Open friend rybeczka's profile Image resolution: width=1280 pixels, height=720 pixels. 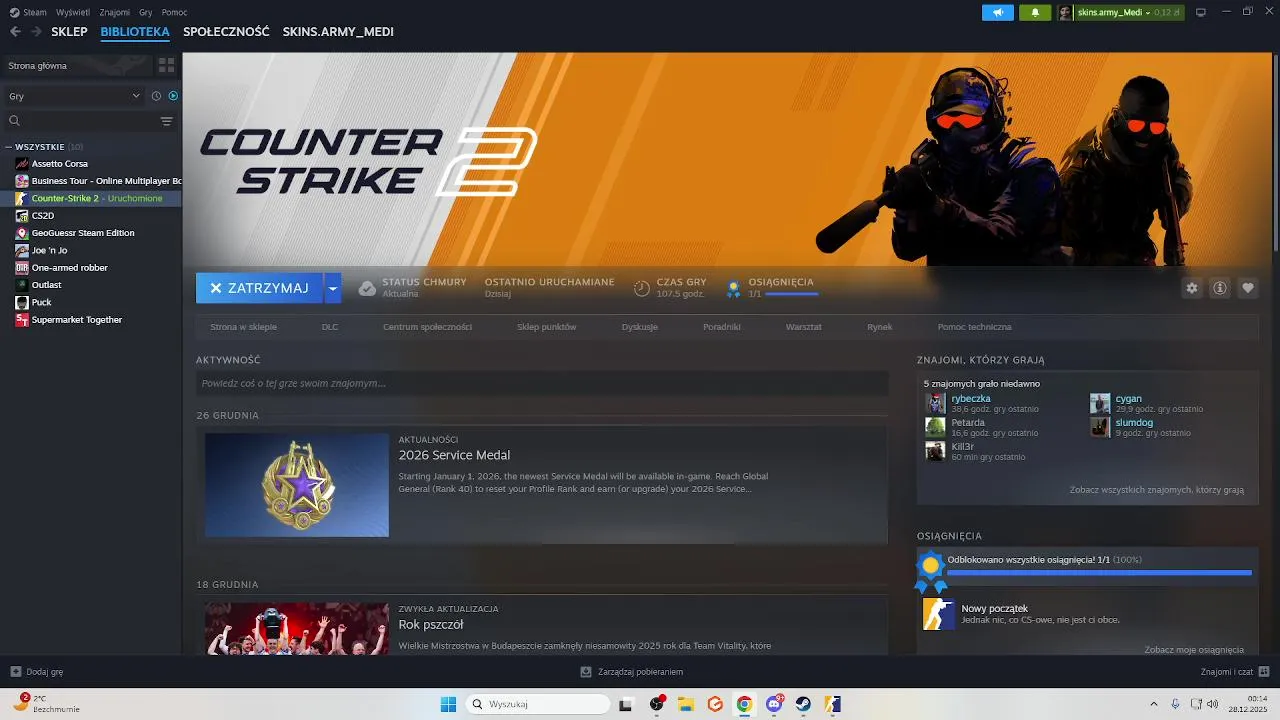[971, 398]
